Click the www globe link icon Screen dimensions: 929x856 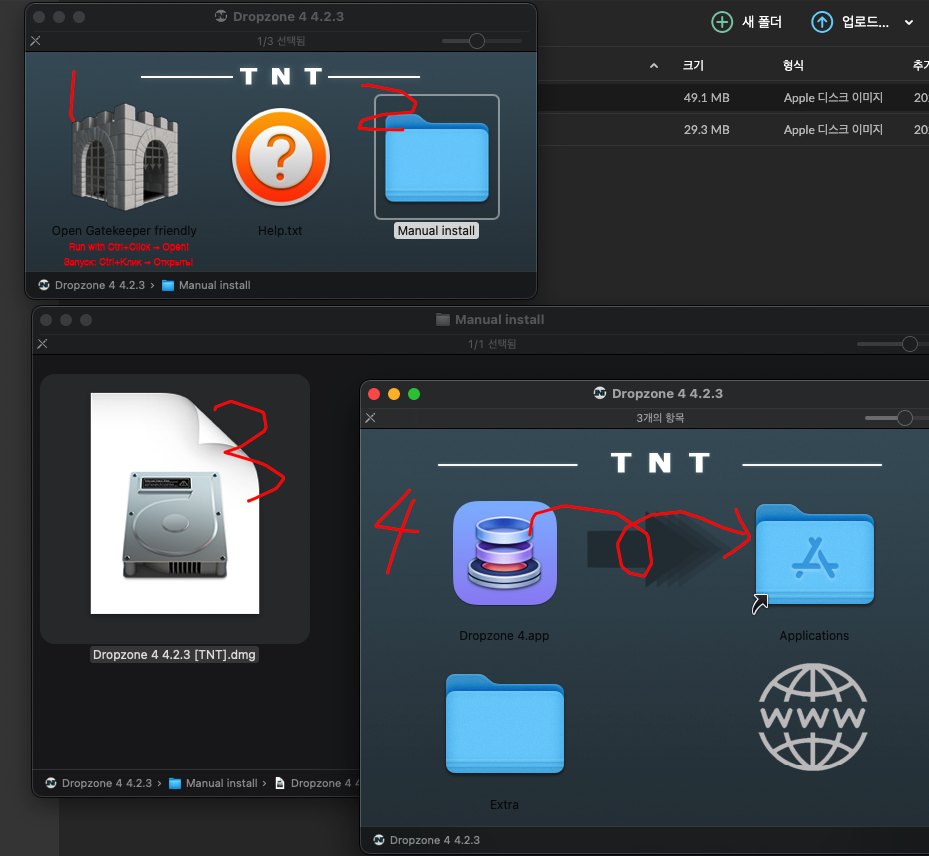[813, 717]
